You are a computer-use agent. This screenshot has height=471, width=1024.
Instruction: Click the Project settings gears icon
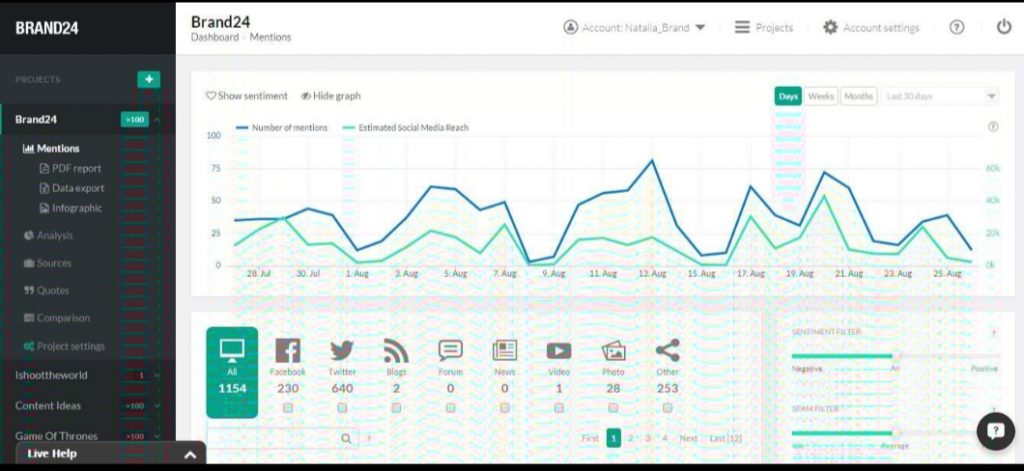pos(29,346)
